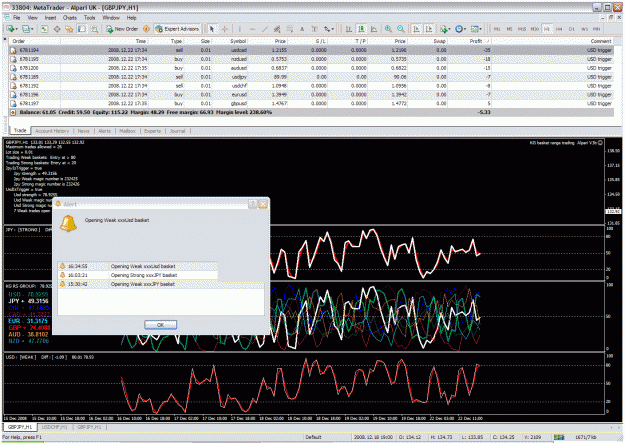Select the Crosshair tool
This screenshot has height=443, width=625.
[225, 29]
